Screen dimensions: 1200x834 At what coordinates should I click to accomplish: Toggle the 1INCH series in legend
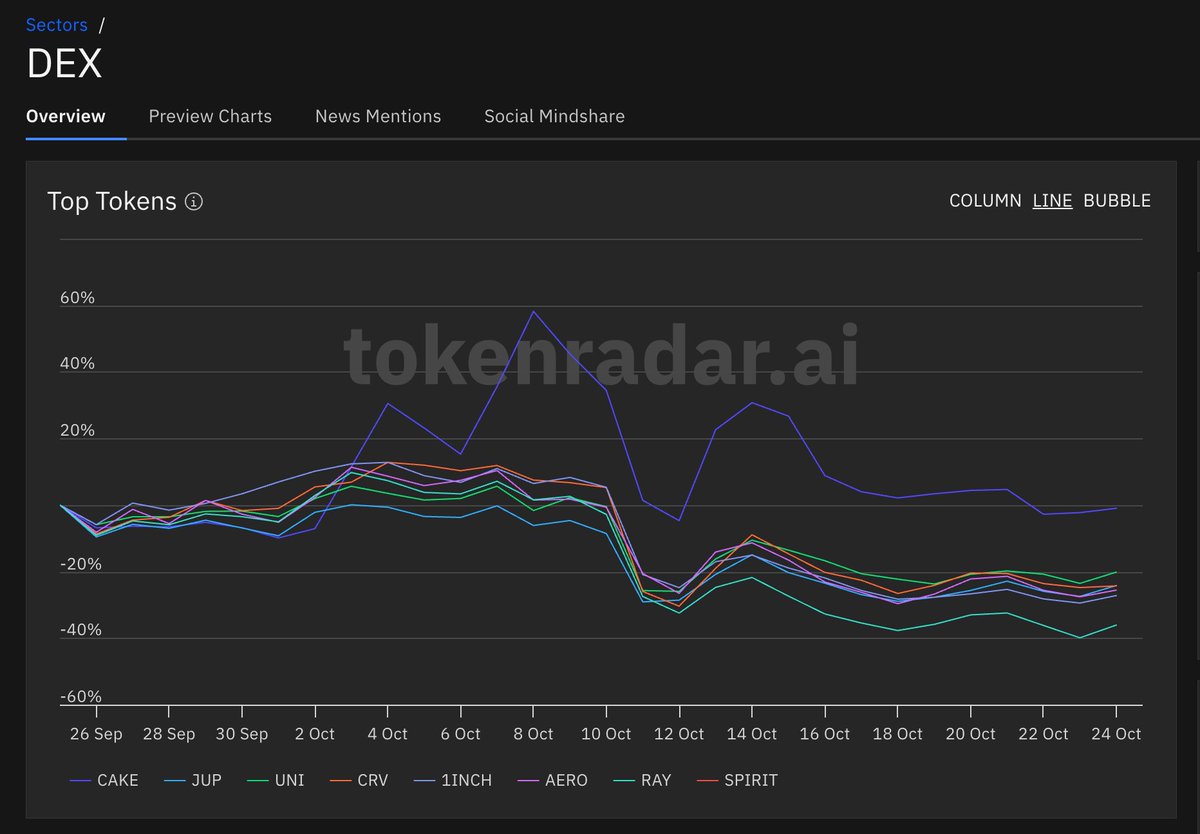pos(452,780)
